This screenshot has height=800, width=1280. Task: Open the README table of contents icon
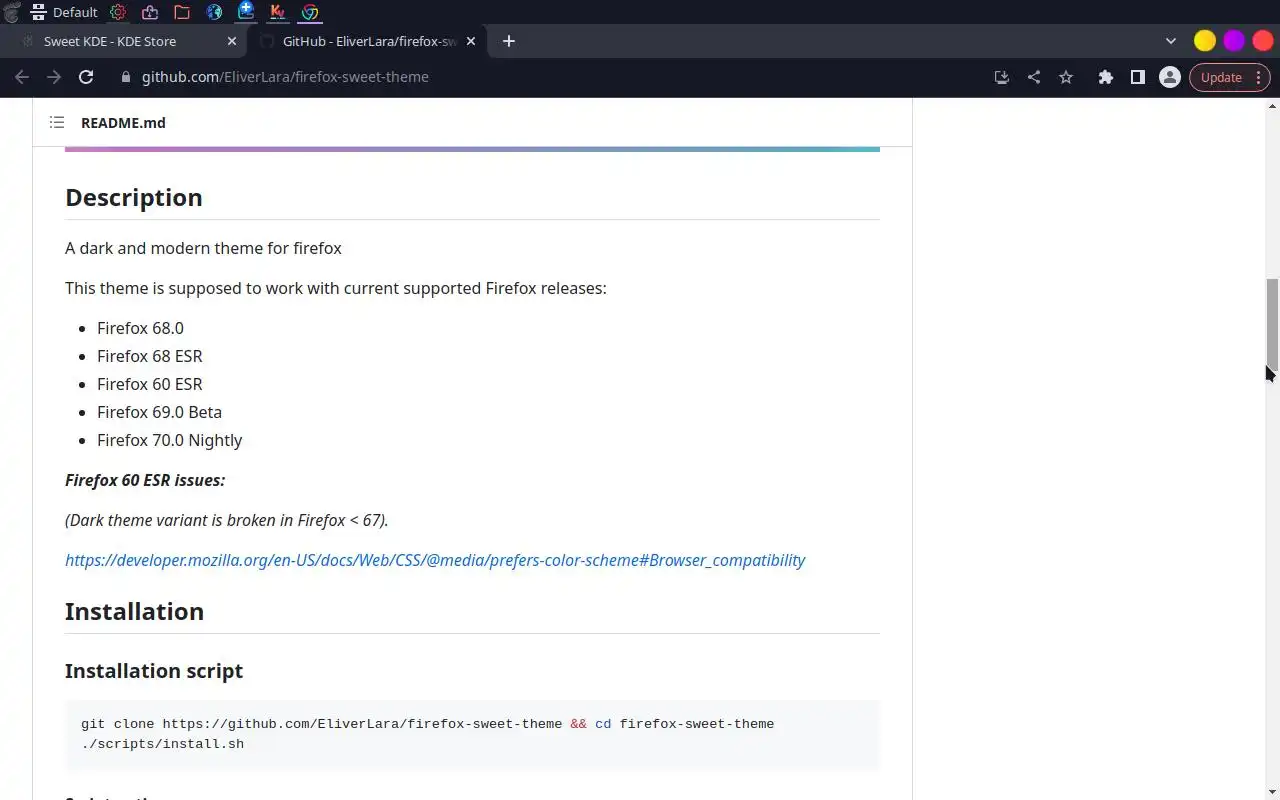click(x=57, y=123)
